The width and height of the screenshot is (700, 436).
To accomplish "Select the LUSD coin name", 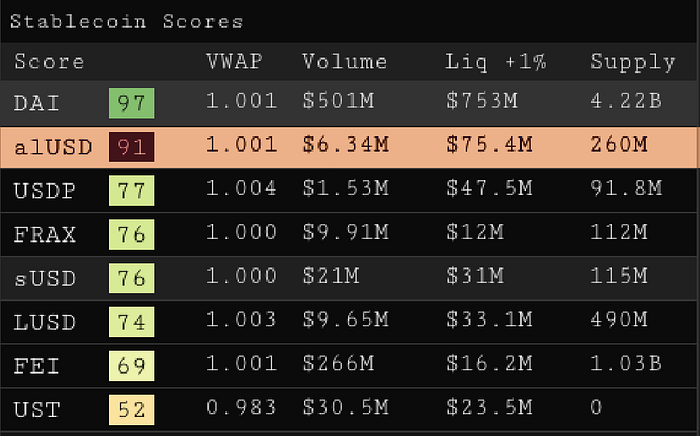I will 45,322.
